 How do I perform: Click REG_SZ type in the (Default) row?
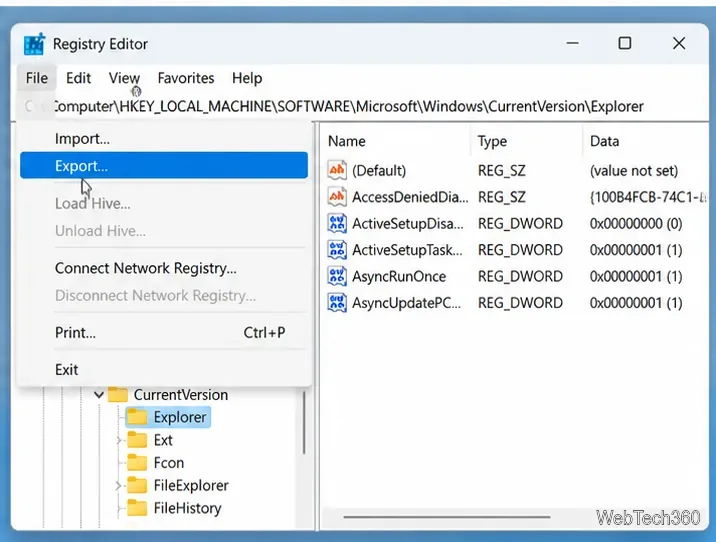point(501,170)
